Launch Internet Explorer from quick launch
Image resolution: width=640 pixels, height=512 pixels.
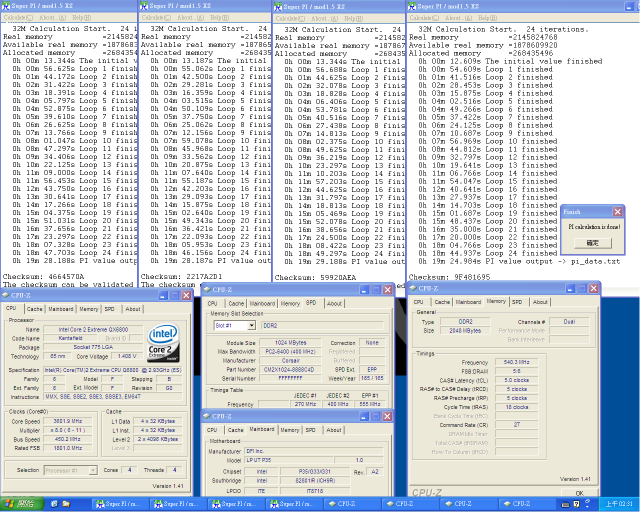click(x=54, y=504)
